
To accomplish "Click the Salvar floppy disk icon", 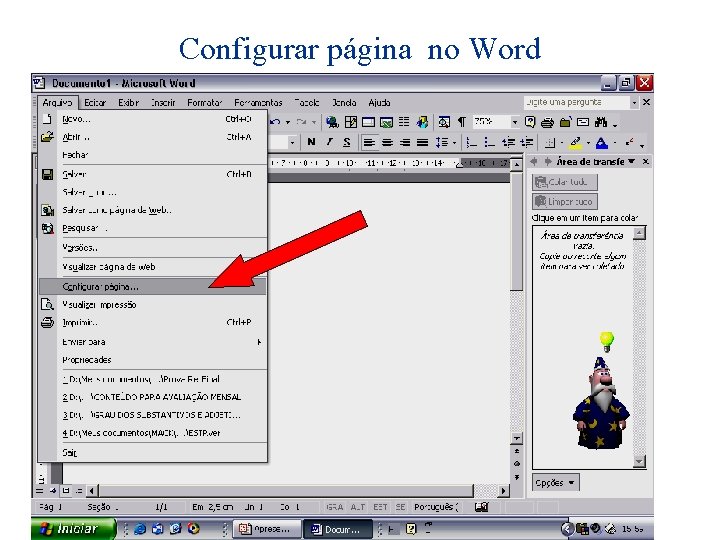I will [47, 174].
